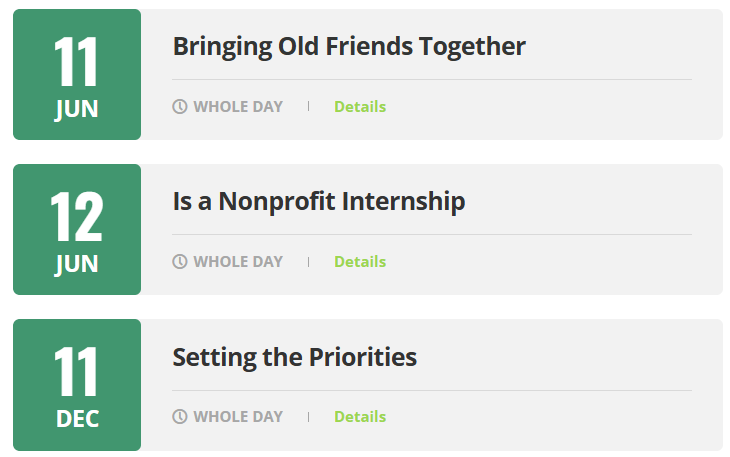Click the clock icon for Bringing Old Friends Together
730x457 pixels.
click(180, 107)
